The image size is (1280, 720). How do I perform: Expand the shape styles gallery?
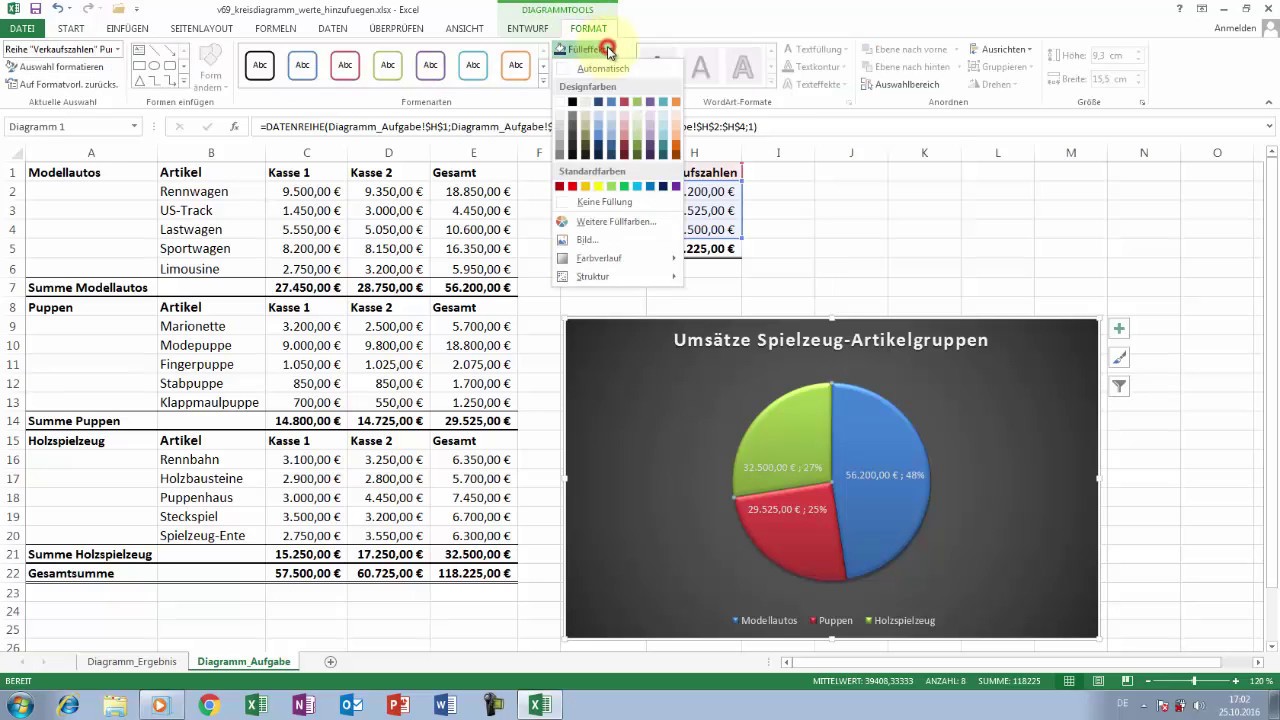(x=542, y=84)
